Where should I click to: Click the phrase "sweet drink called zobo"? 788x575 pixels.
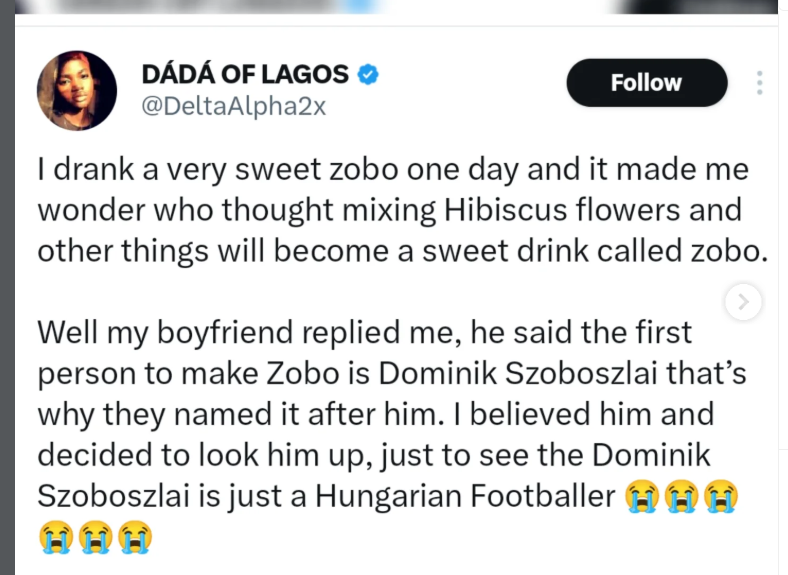(595, 251)
